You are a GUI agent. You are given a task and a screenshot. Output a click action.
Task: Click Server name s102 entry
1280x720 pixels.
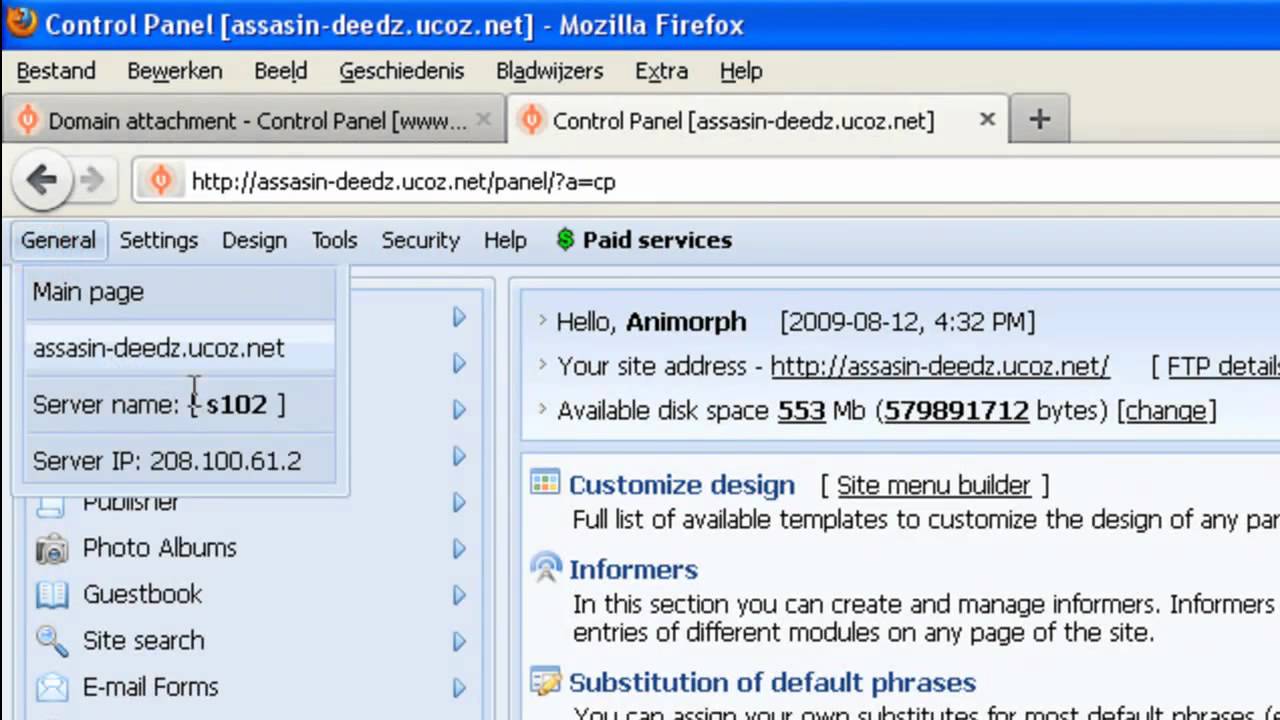pos(180,404)
